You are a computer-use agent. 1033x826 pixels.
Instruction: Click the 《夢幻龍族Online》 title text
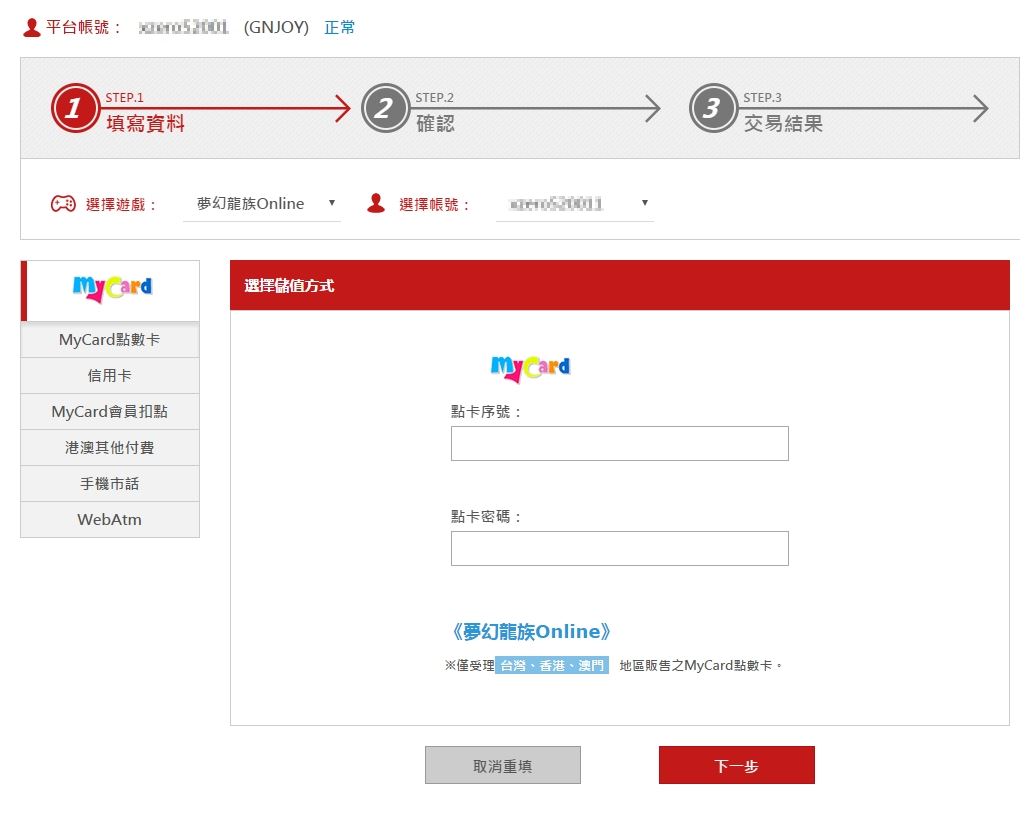530,632
